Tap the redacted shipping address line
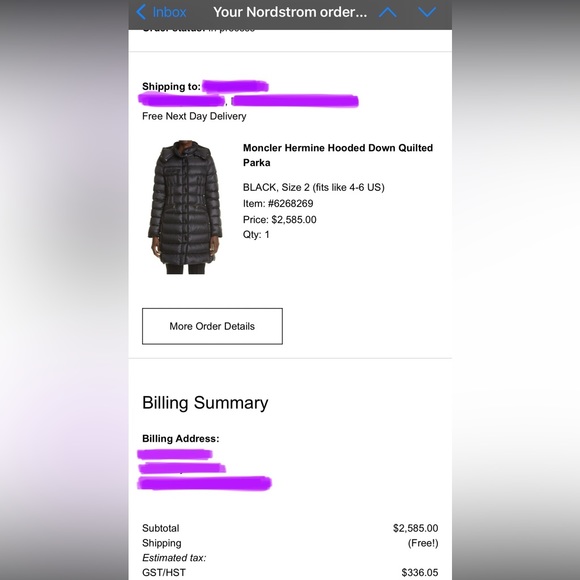 tap(248, 100)
